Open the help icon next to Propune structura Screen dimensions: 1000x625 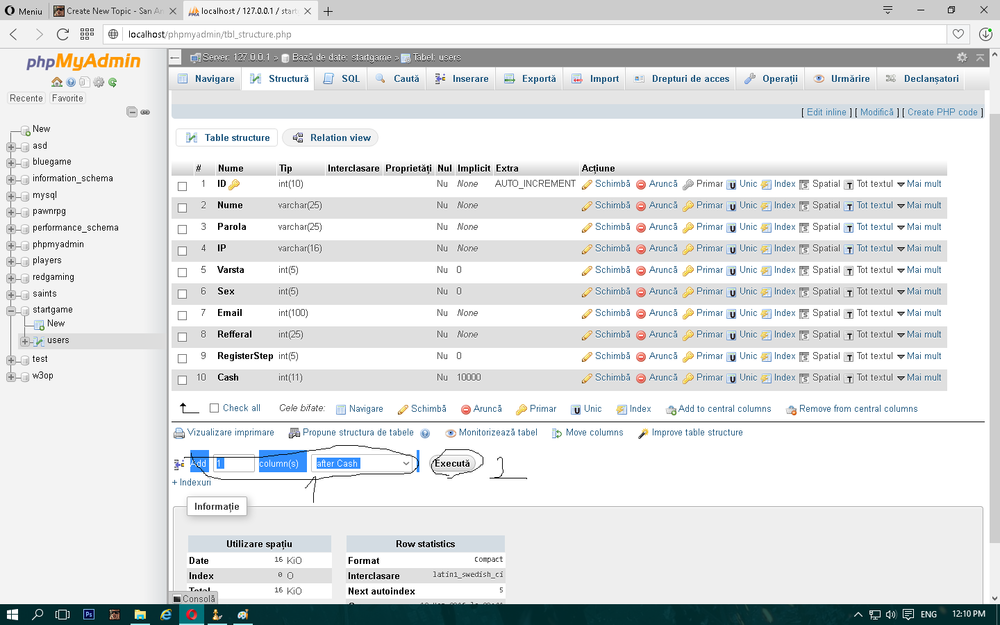(425, 433)
